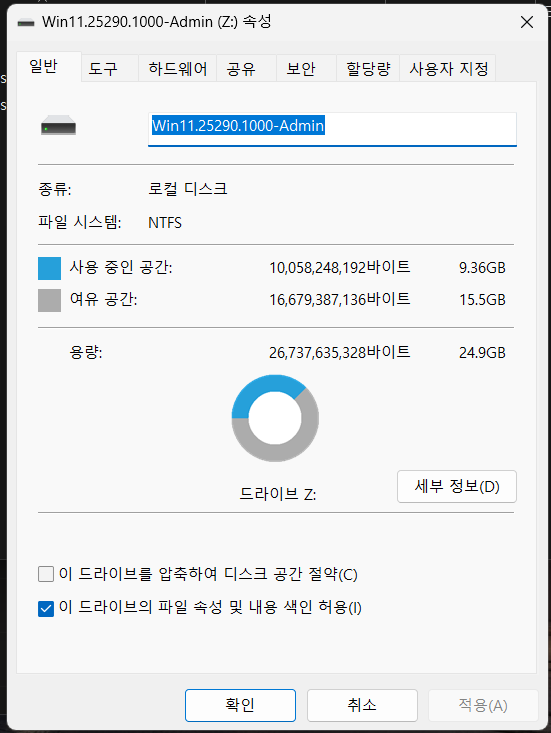Select the 공유 tab
This screenshot has width=551, height=733.
tap(246, 69)
